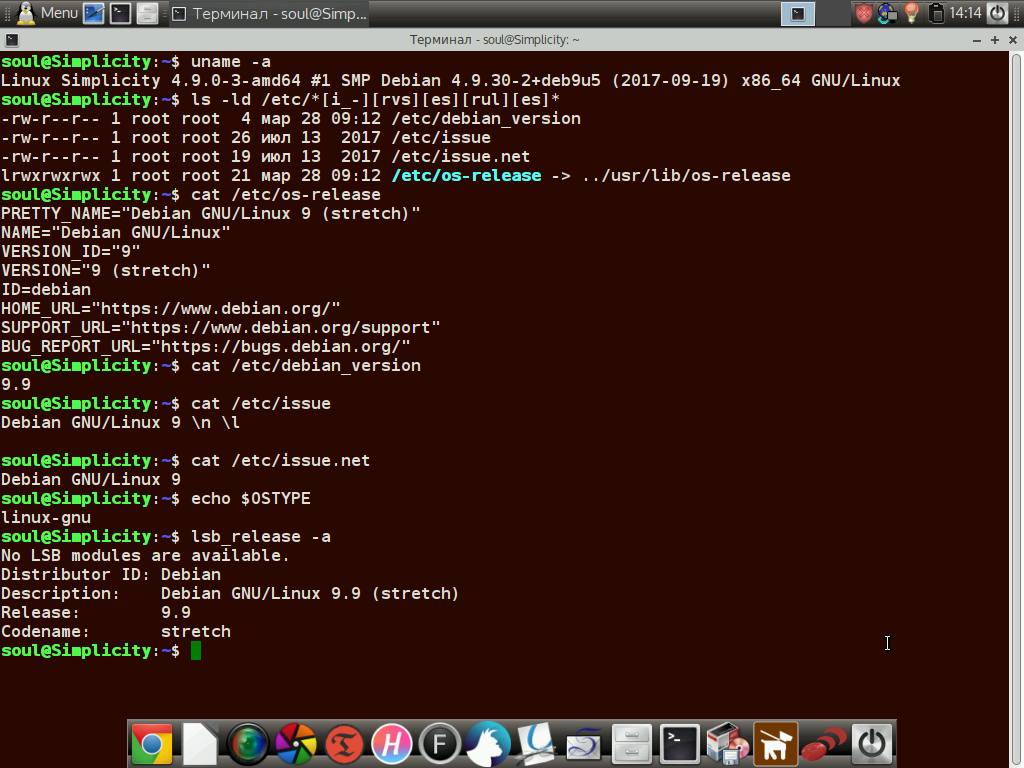
Task: Open the network globe tray icon
Action: (888, 13)
